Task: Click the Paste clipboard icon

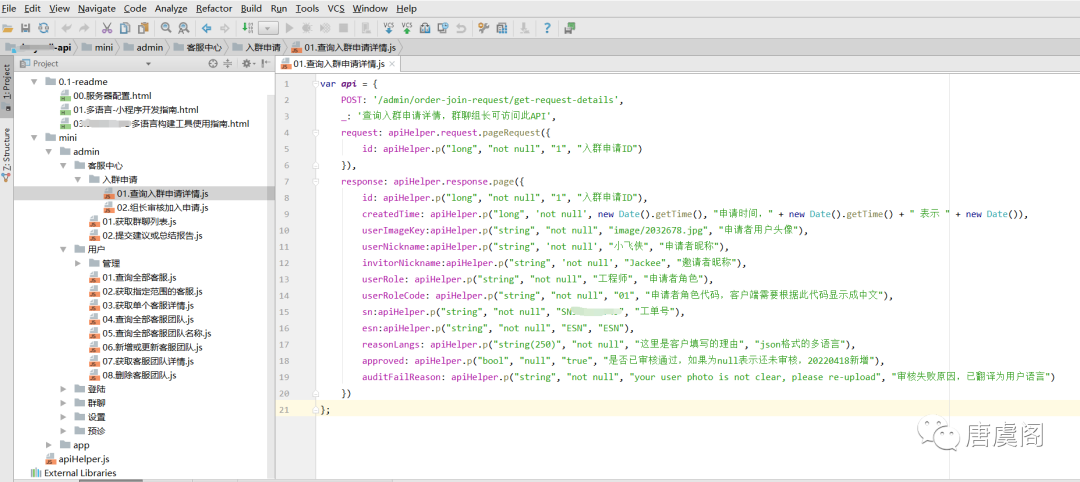Action: (x=143, y=28)
